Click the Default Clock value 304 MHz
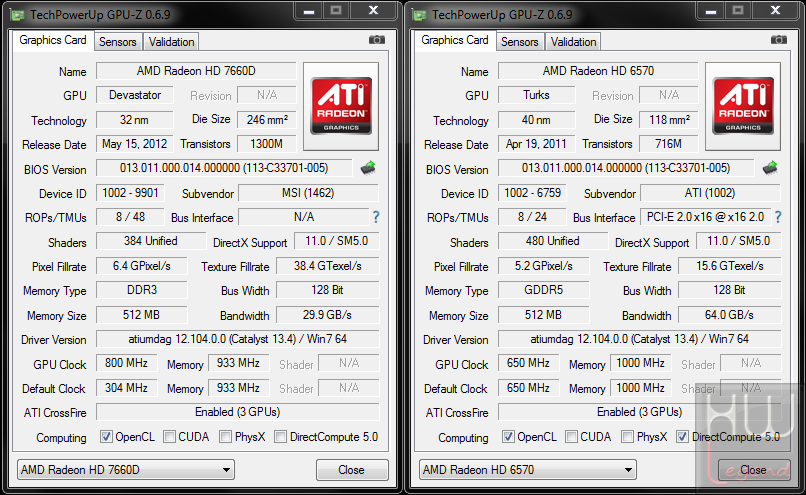 (x=126, y=388)
